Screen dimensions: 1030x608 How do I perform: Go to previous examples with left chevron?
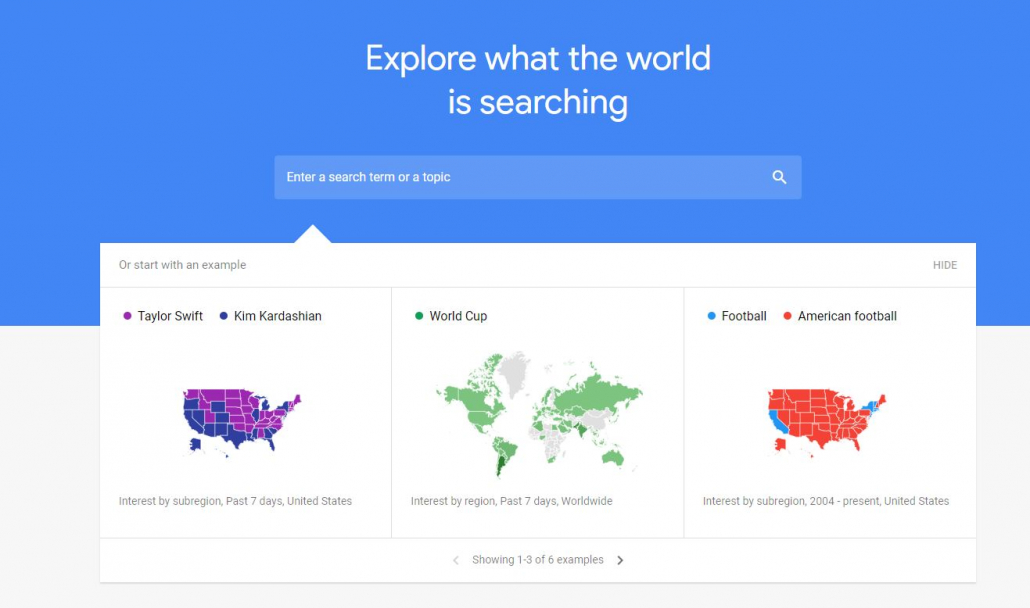(x=456, y=560)
